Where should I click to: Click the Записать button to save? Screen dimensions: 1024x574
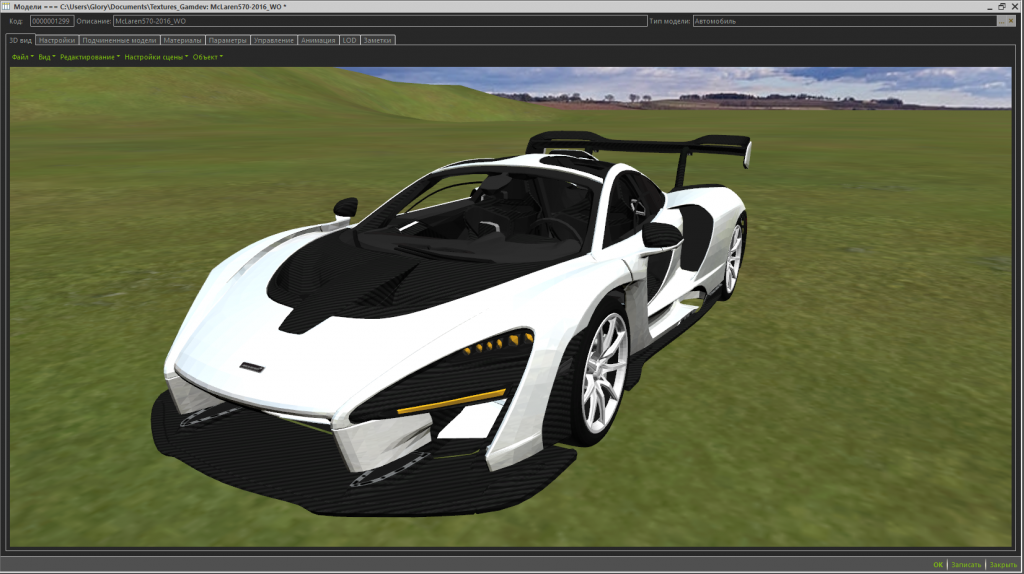point(966,565)
